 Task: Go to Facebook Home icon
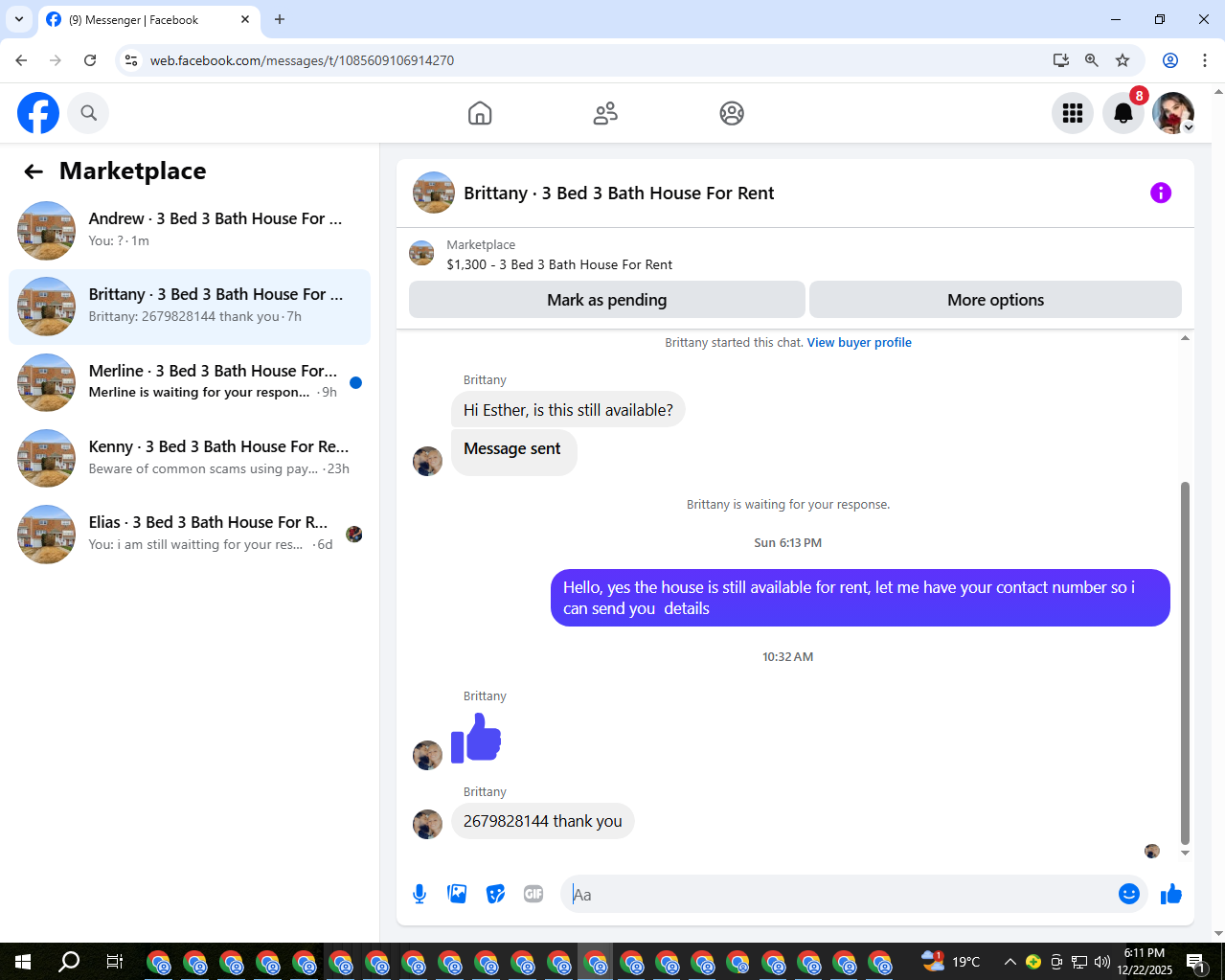(480, 113)
